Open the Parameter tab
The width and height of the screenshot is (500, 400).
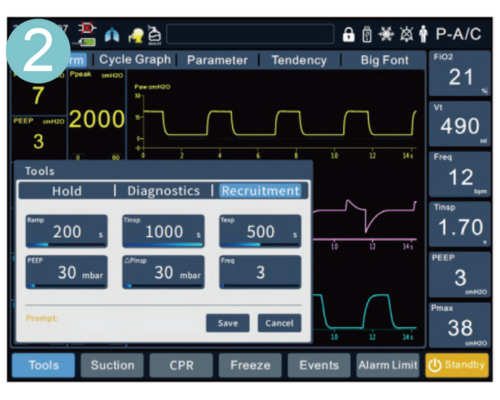pos(217,60)
